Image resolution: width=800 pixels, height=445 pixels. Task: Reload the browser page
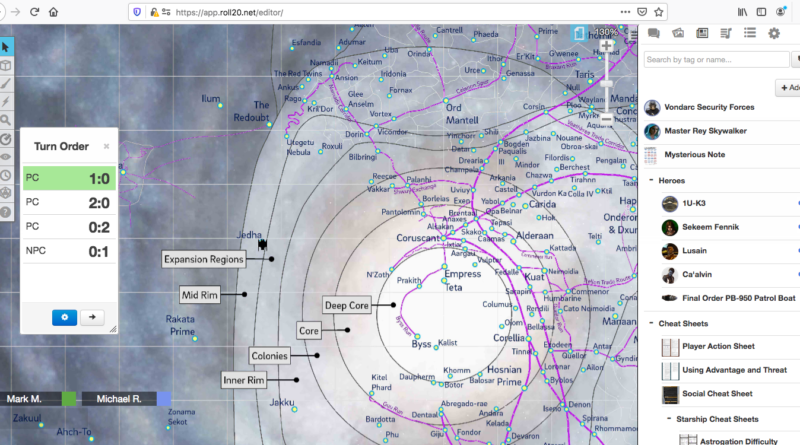34,12
